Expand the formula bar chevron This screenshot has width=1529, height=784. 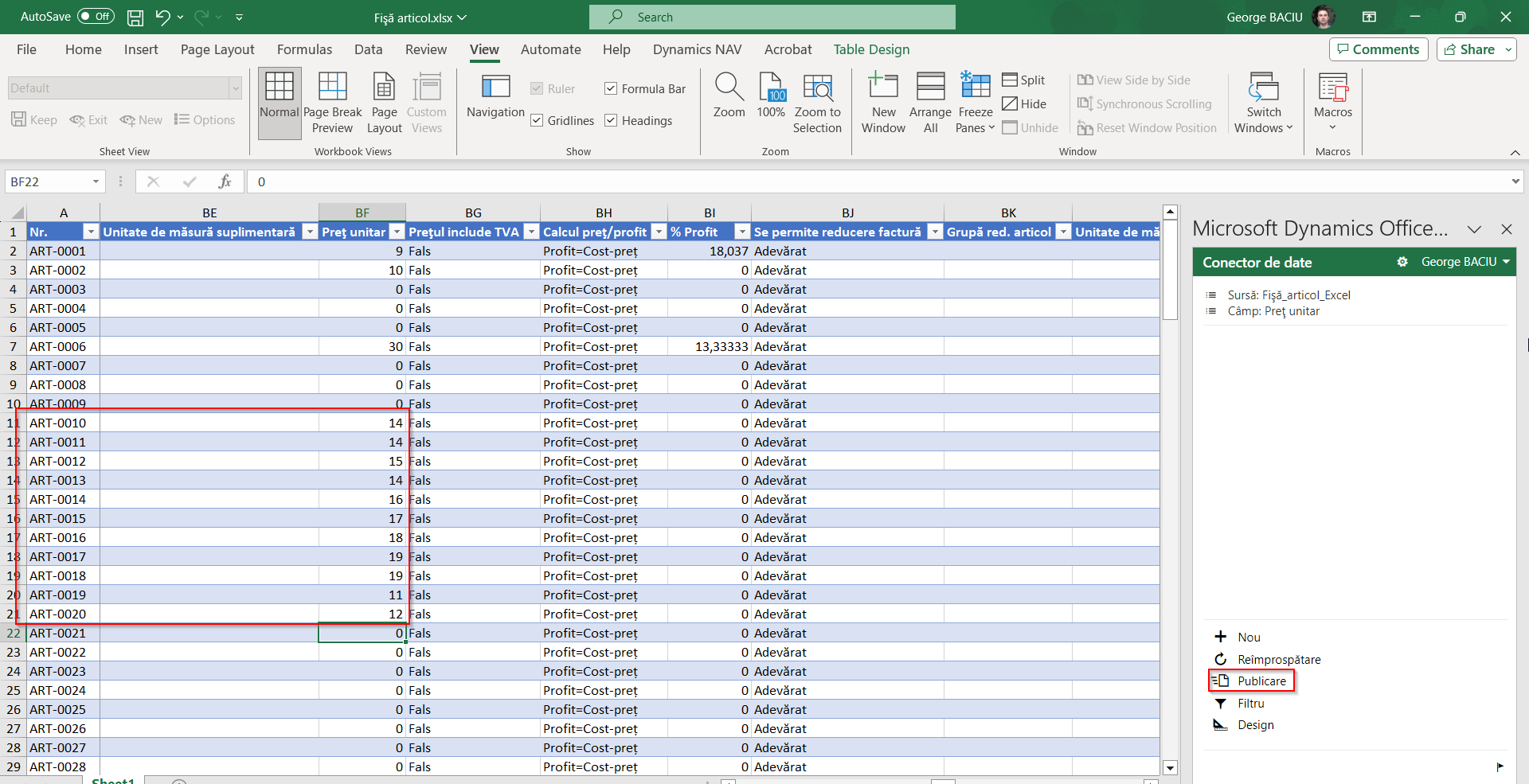pos(1515,181)
